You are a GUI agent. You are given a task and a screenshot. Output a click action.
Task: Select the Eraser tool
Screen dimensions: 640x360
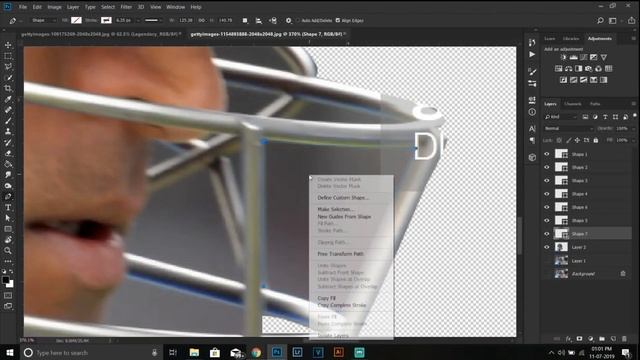(x=8, y=153)
